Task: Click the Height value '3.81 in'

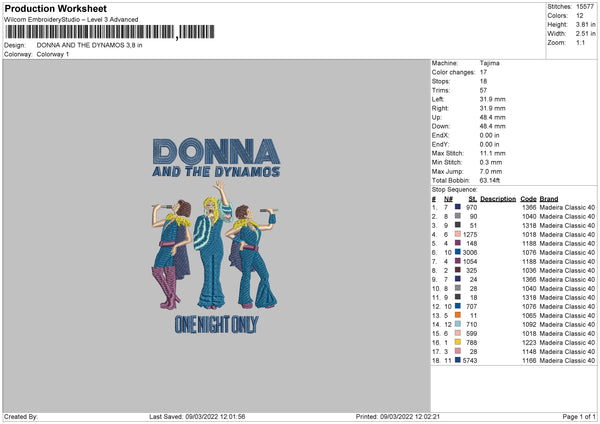Action: [x=585, y=24]
